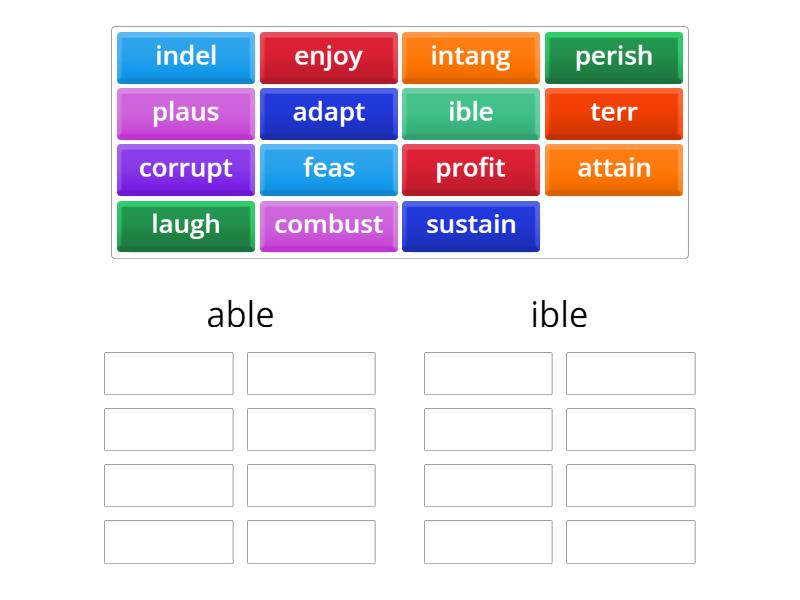Select the 'laugh' word tile

click(x=185, y=225)
